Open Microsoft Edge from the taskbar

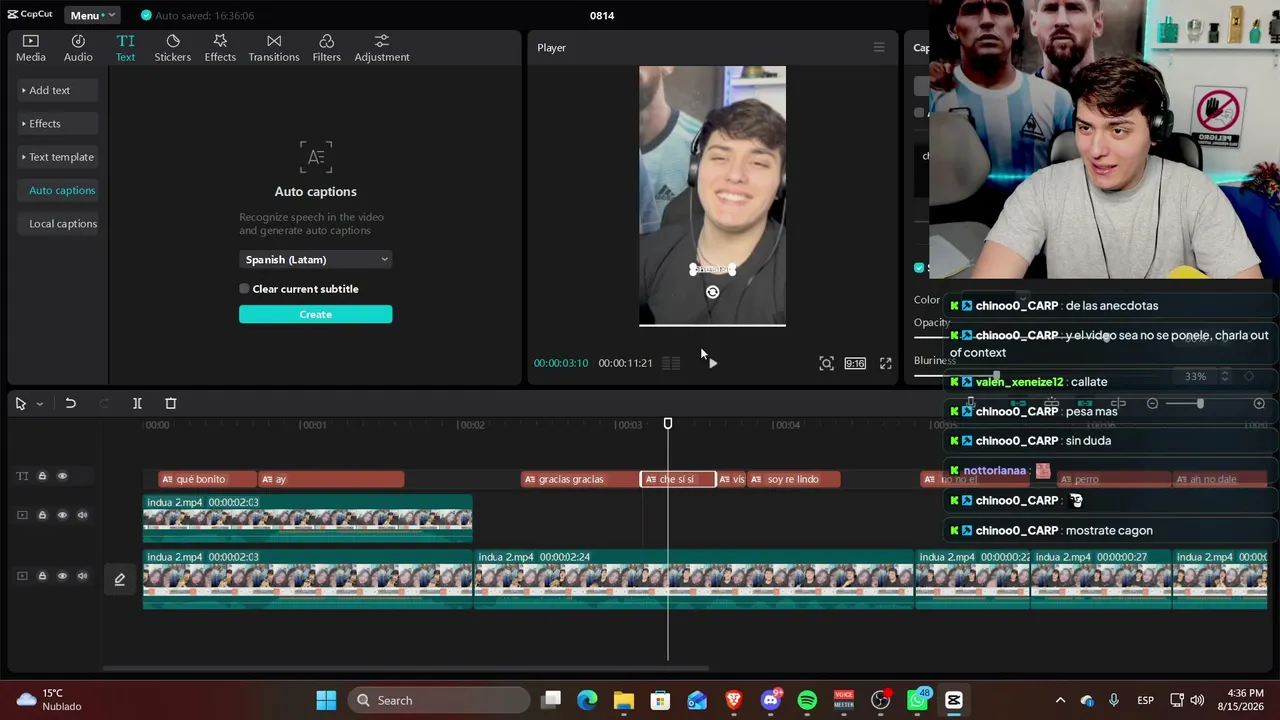click(587, 700)
